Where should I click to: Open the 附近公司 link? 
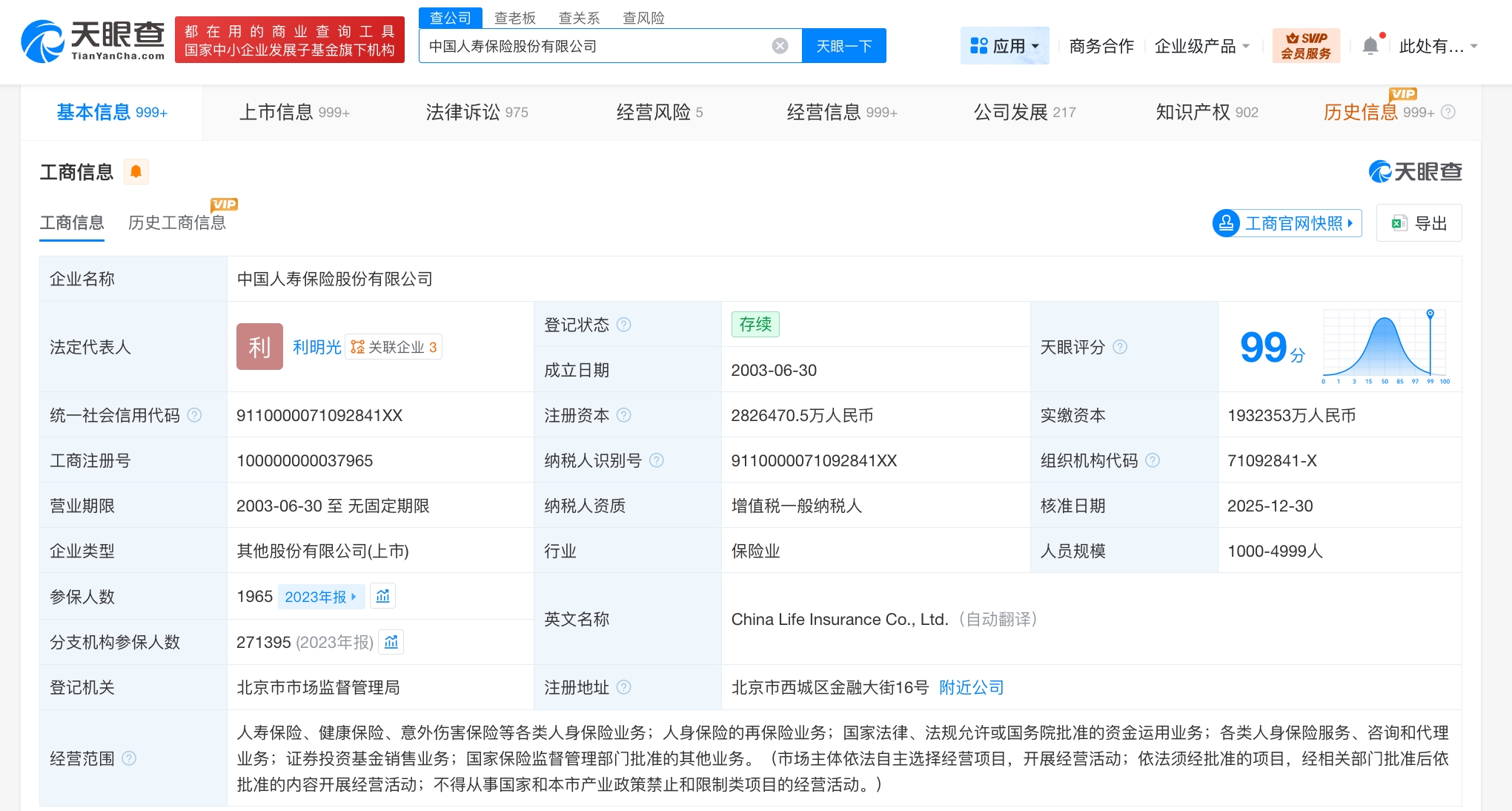(971, 687)
